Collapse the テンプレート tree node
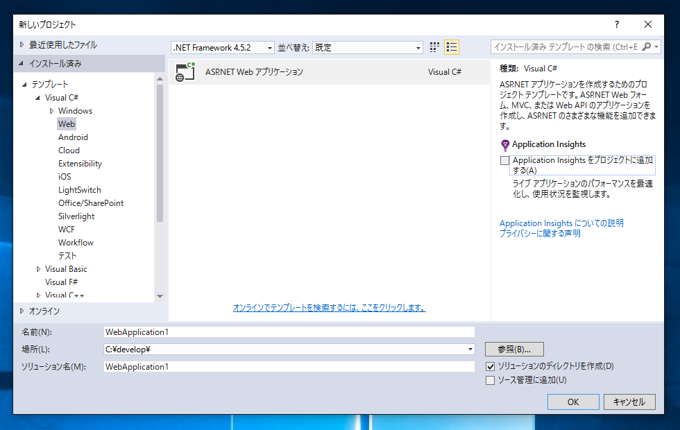The width and height of the screenshot is (680, 430). coord(24,85)
